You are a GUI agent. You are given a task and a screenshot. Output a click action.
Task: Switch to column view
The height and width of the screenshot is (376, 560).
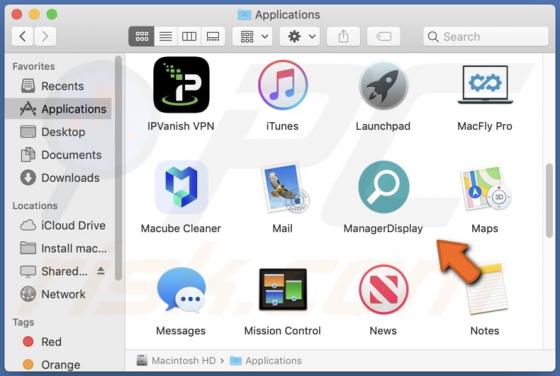click(x=189, y=36)
